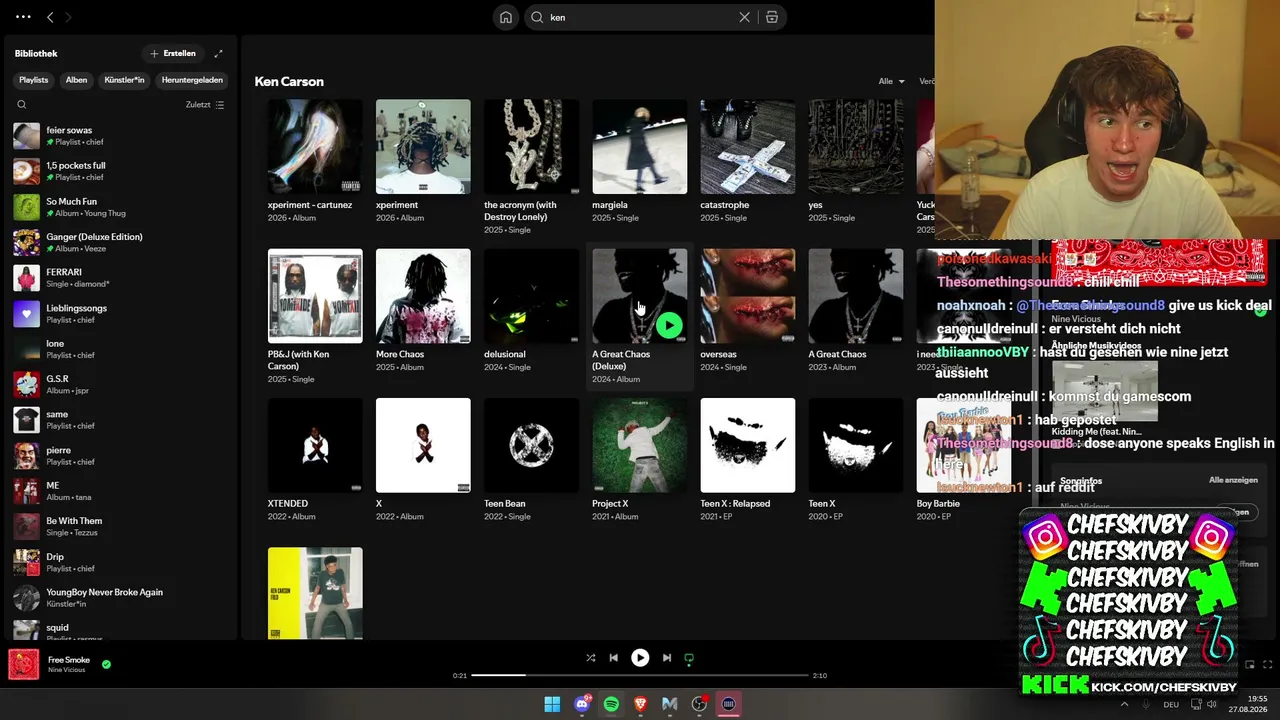Open "the acronym (with Destroy Lonely)" single

coord(531,146)
